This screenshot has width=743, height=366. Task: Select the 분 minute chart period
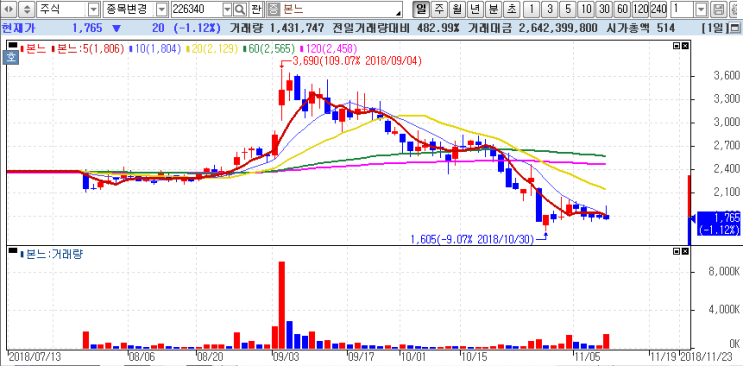coord(493,9)
